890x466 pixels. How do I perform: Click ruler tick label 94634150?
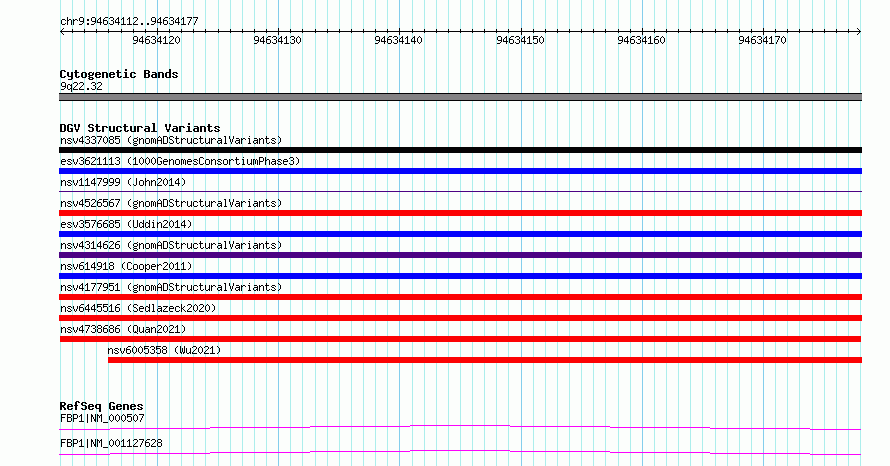click(520, 40)
